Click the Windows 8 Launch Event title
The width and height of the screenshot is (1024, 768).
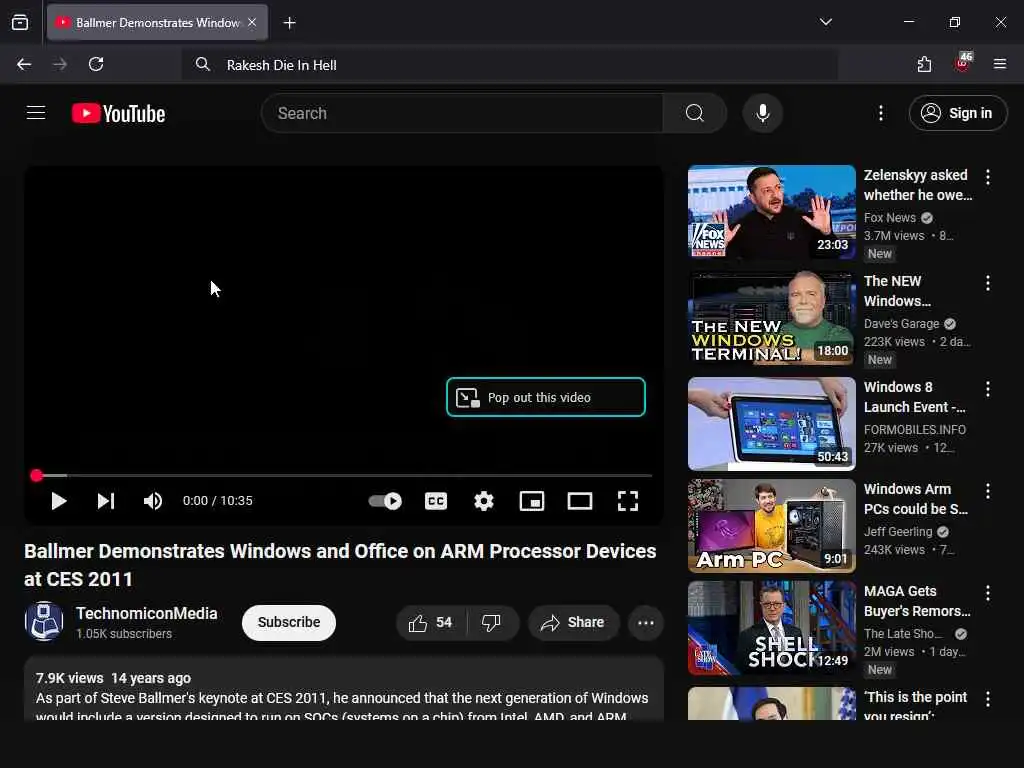[x=914, y=396]
